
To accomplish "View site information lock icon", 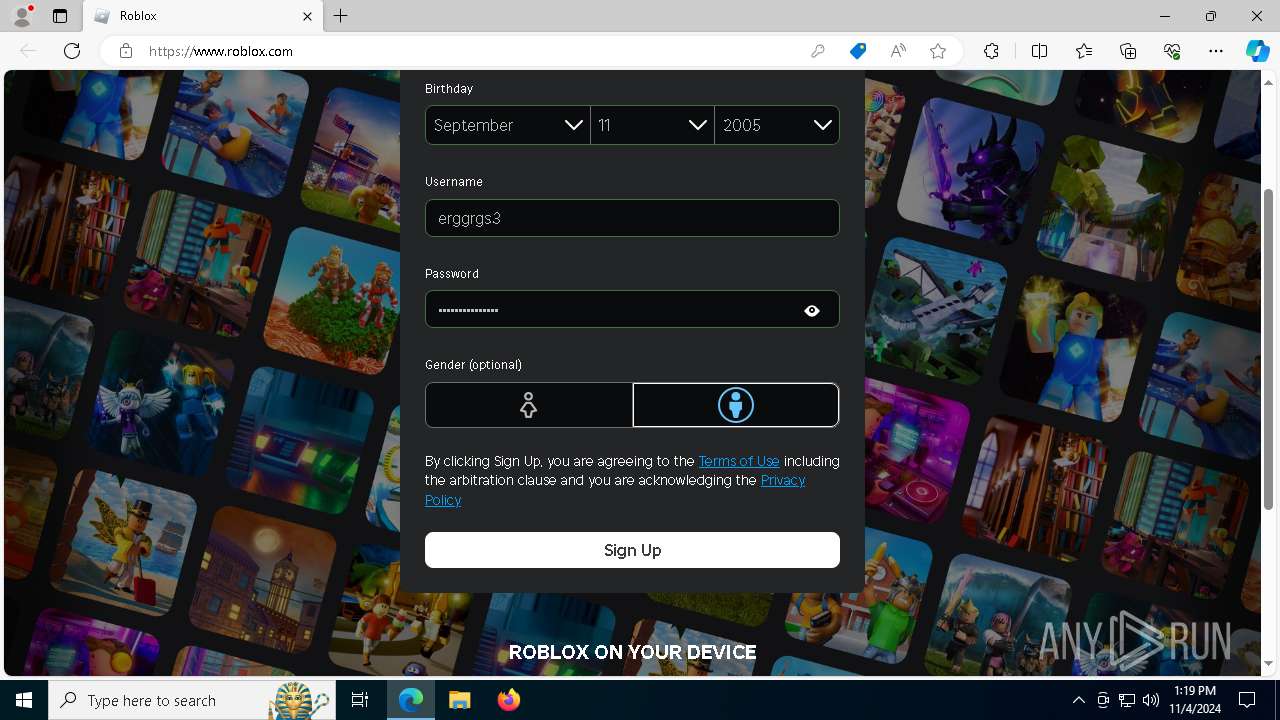I will [x=126, y=51].
